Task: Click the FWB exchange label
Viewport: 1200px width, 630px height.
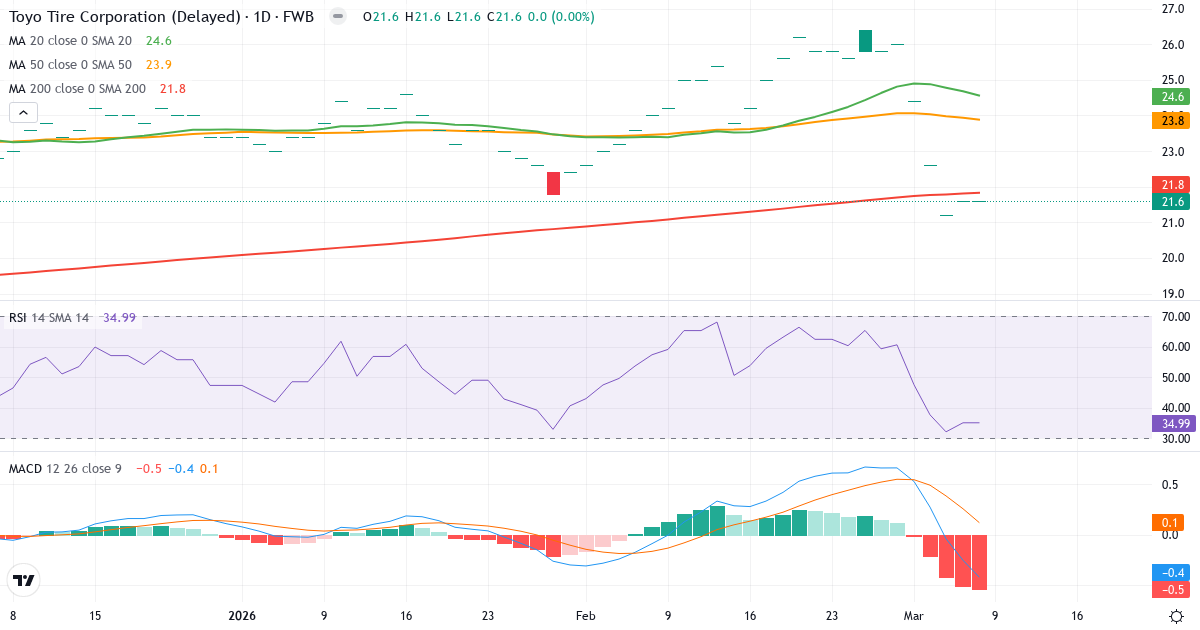Action: click(x=296, y=16)
